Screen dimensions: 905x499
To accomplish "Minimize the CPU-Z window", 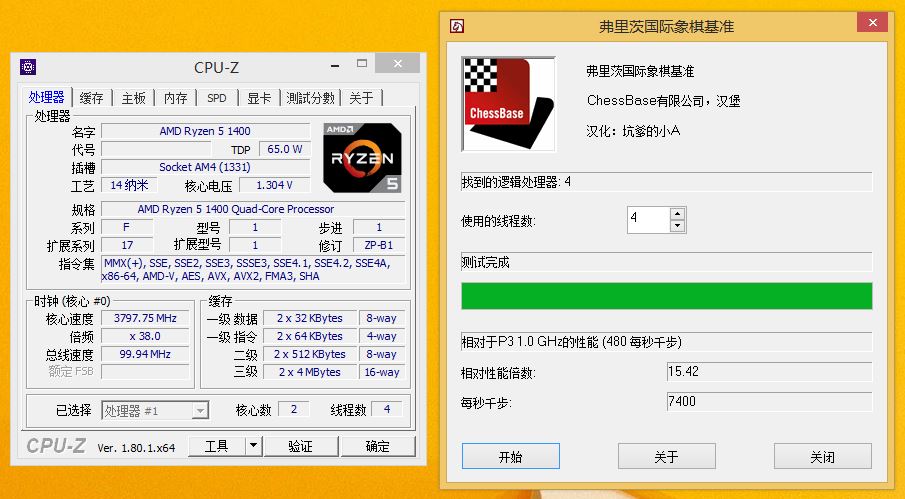I will (x=335, y=66).
